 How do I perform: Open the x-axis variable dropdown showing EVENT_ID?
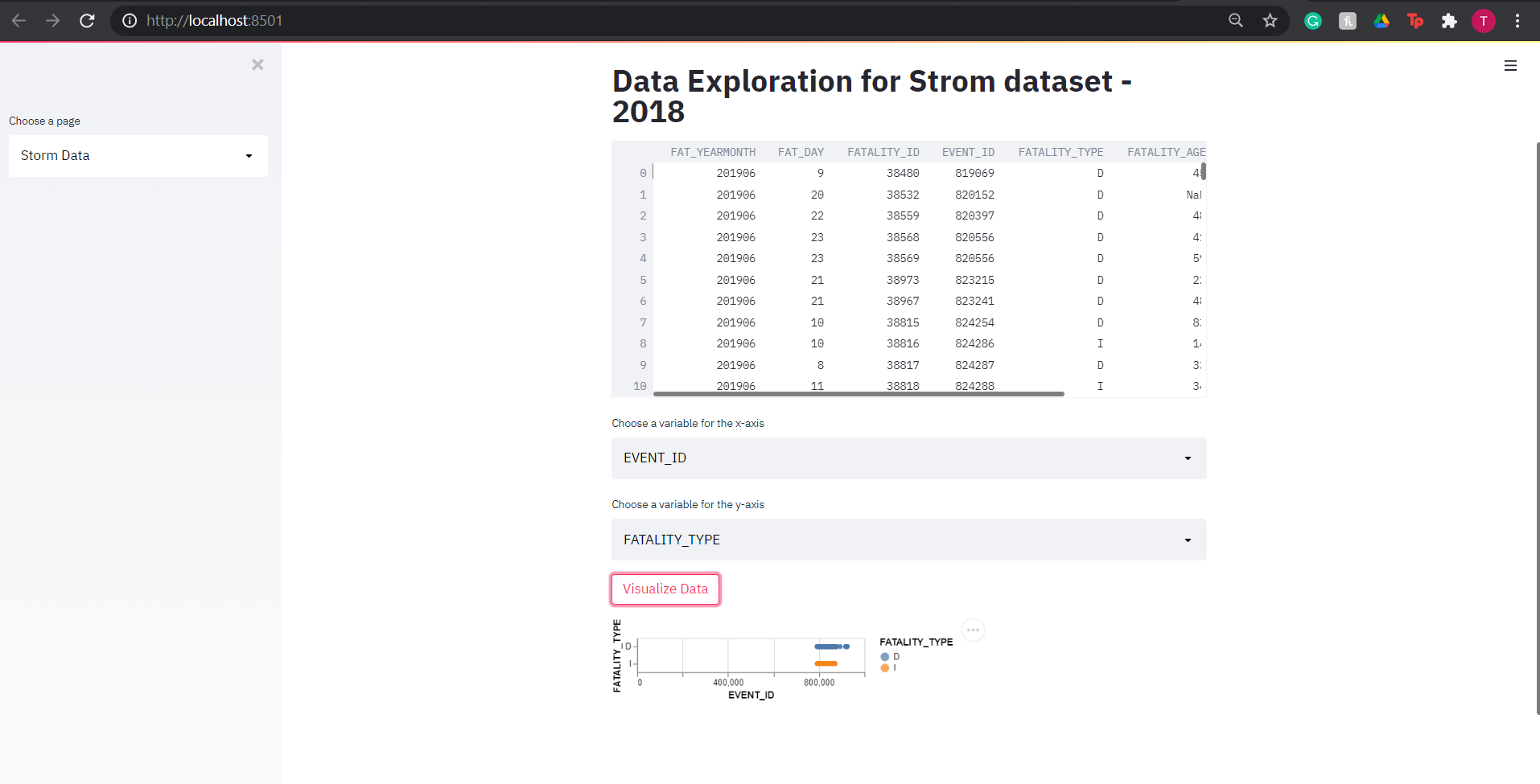tap(908, 458)
